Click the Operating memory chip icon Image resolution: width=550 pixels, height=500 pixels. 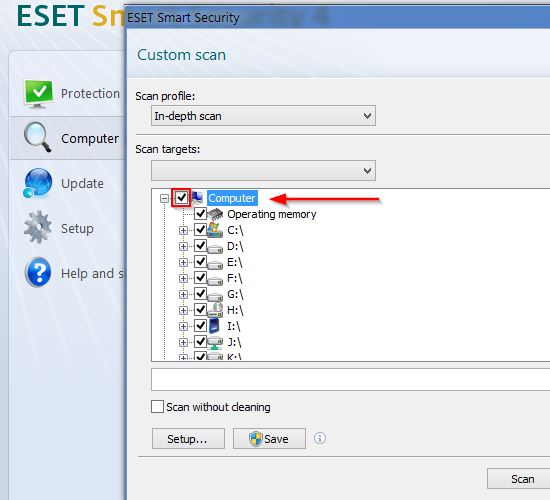215,214
